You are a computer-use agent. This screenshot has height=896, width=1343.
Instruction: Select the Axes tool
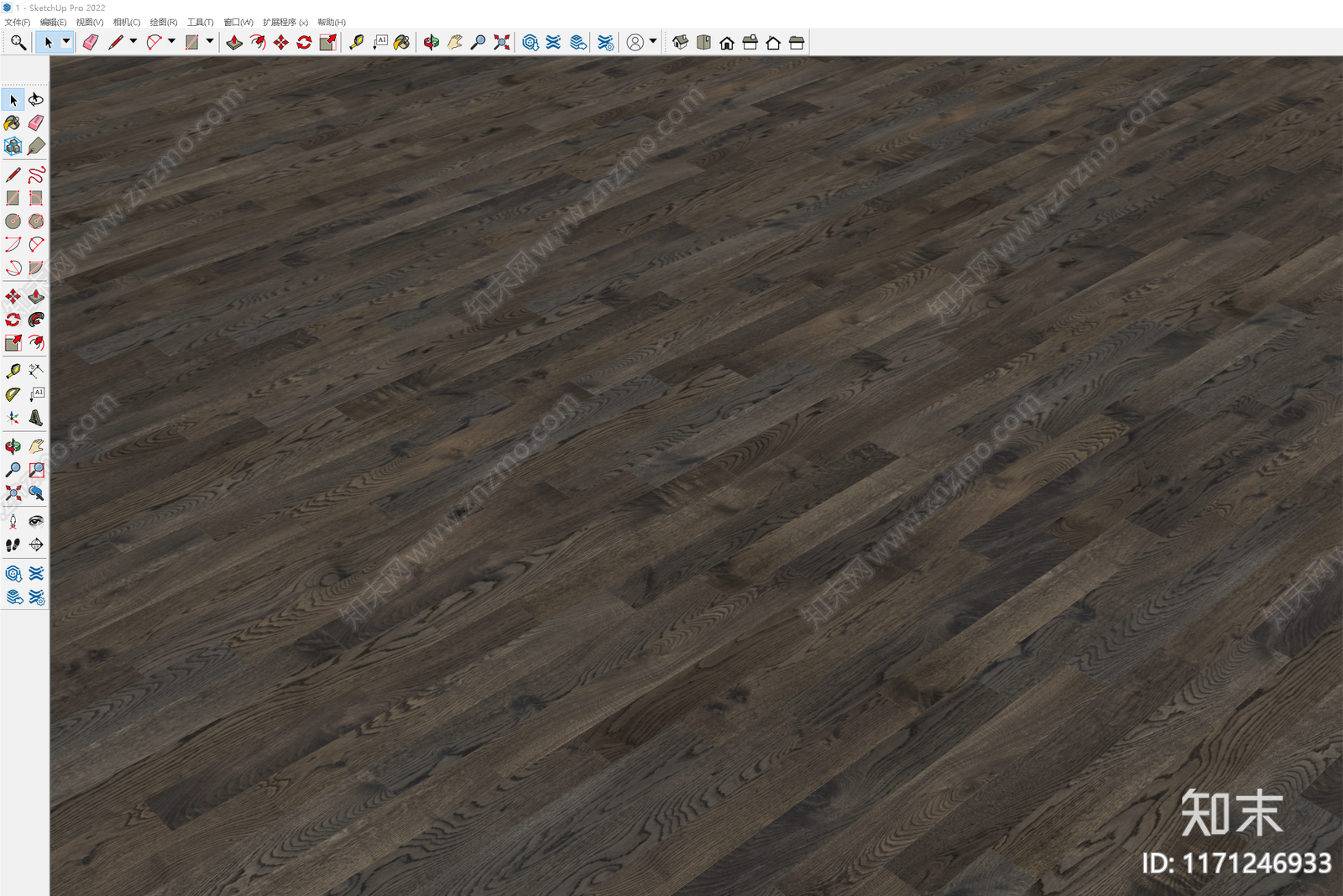pos(13,418)
